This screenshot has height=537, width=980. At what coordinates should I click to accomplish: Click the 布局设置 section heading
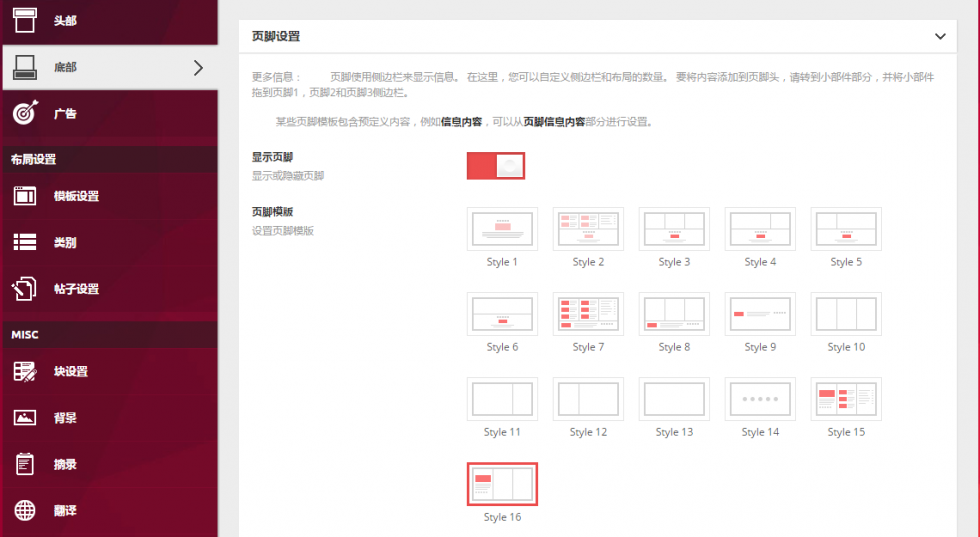pyautogui.click(x=34, y=159)
